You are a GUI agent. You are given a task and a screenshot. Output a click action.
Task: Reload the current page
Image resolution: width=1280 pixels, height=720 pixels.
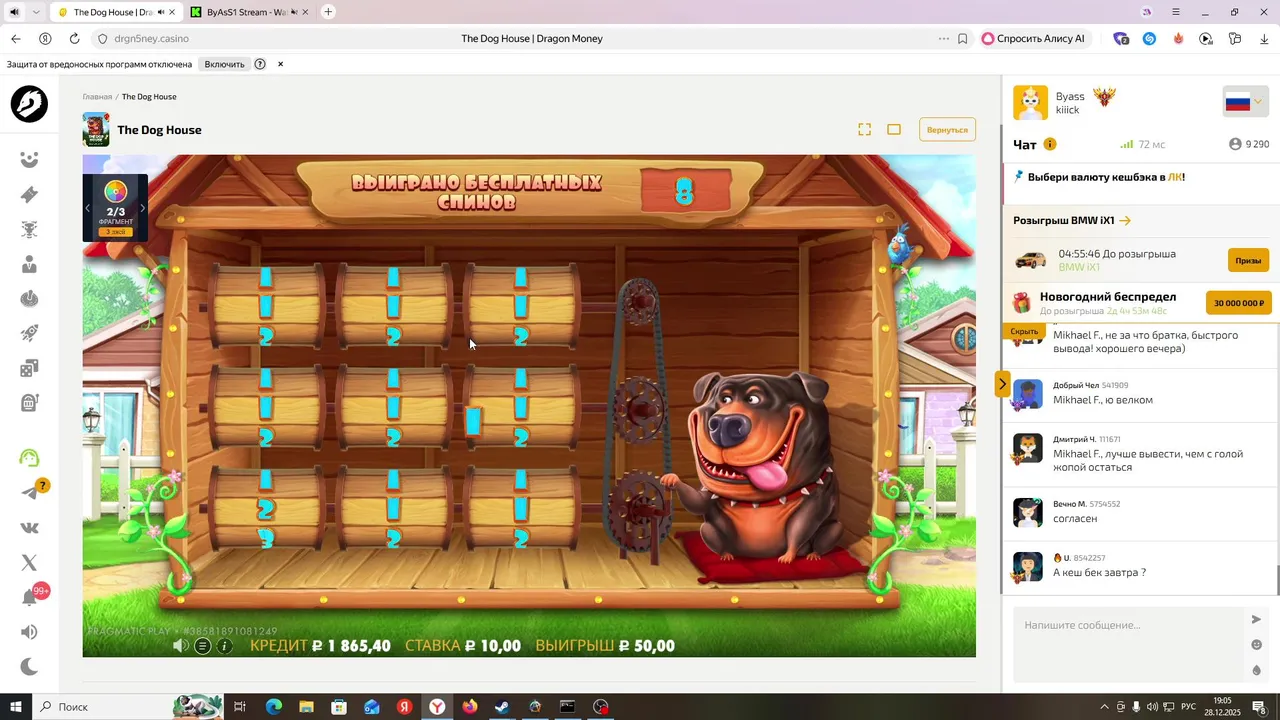point(74,38)
